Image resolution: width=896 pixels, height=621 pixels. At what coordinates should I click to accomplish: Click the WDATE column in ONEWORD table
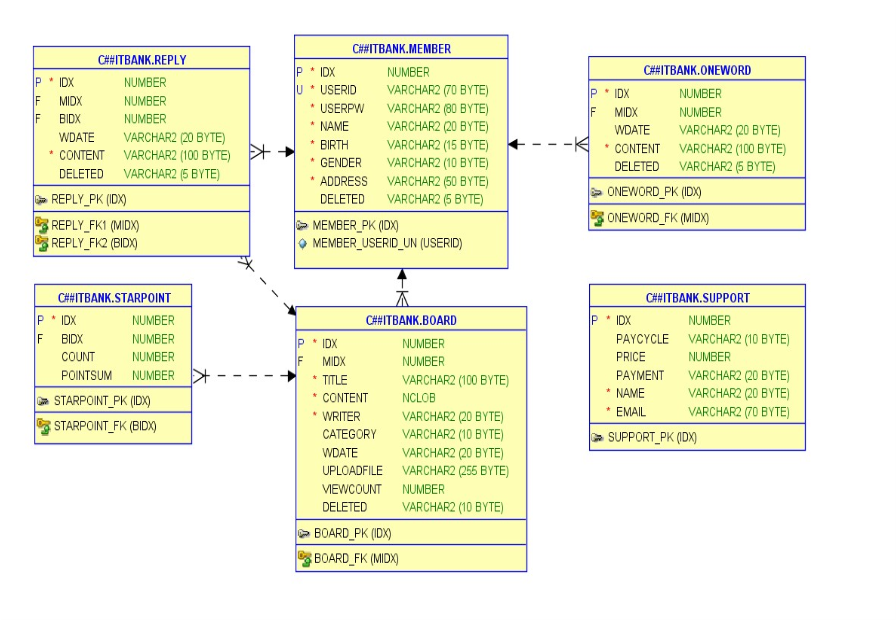(x=632, y=130)
